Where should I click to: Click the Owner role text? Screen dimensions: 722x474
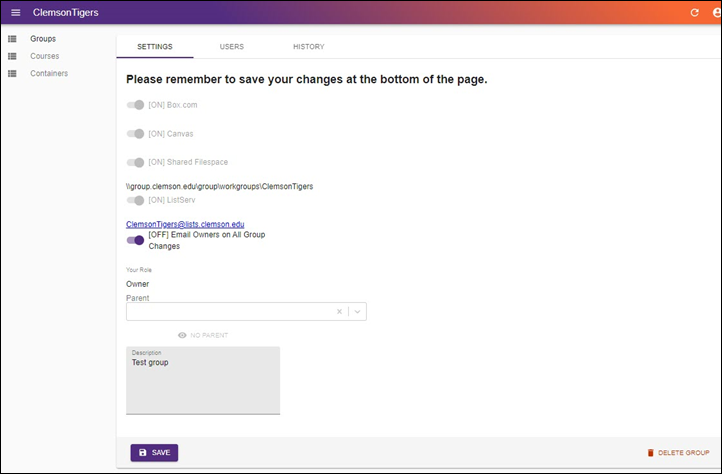pos(138,284)
